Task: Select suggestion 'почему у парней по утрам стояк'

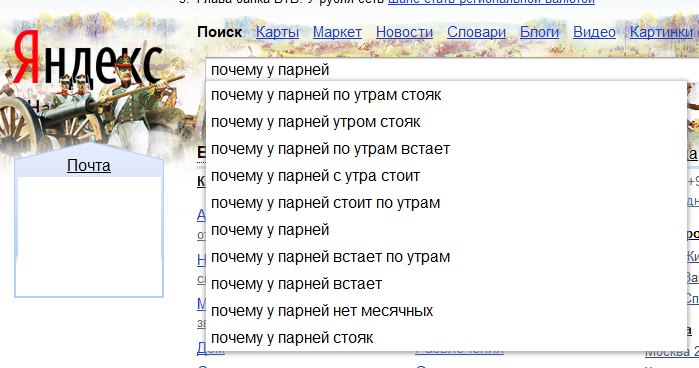Action: pos(446,95)
